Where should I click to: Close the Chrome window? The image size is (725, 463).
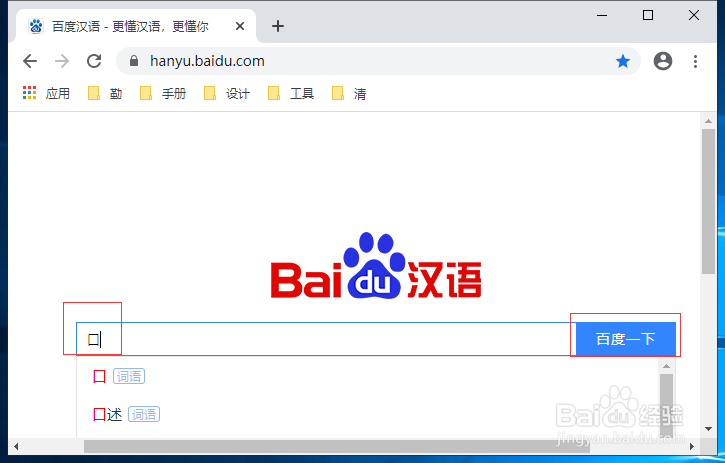pos(694,15)
